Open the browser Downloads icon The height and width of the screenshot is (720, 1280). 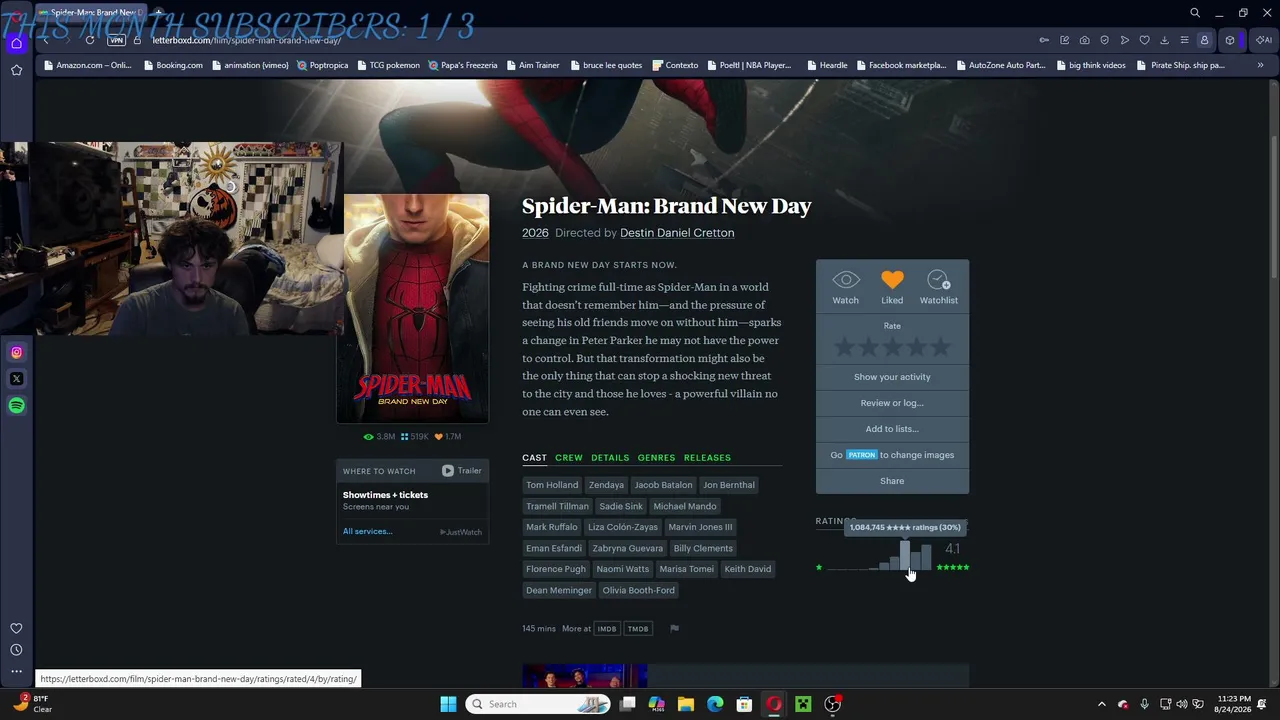[1164, 40]
